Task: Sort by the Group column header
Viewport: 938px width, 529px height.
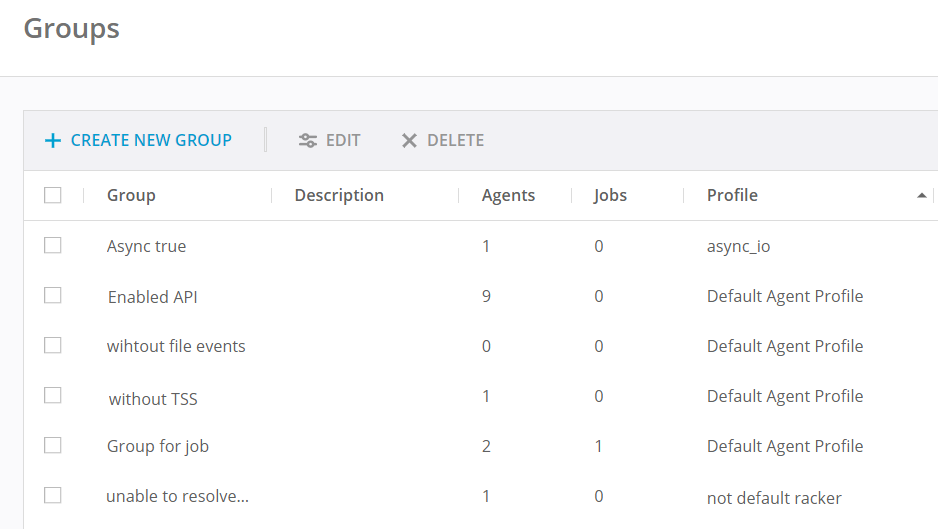Action: click(131, 195)
